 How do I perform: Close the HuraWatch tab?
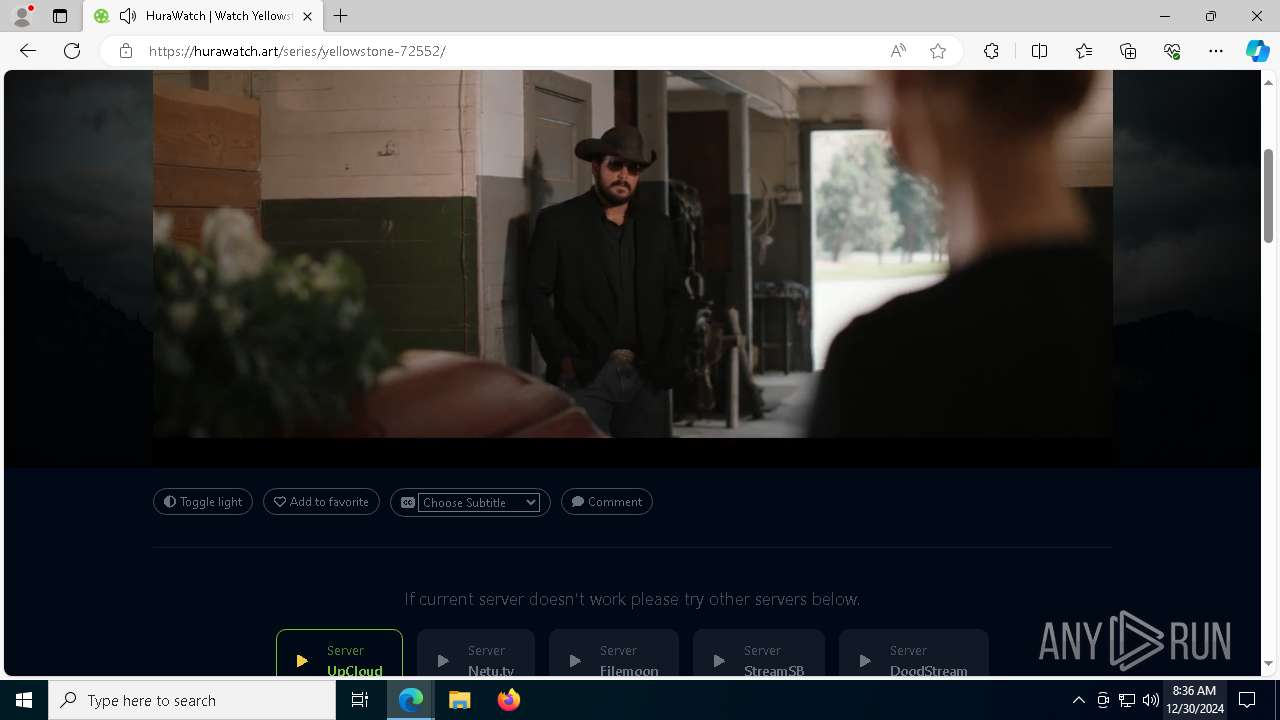[x=308, y=16]
